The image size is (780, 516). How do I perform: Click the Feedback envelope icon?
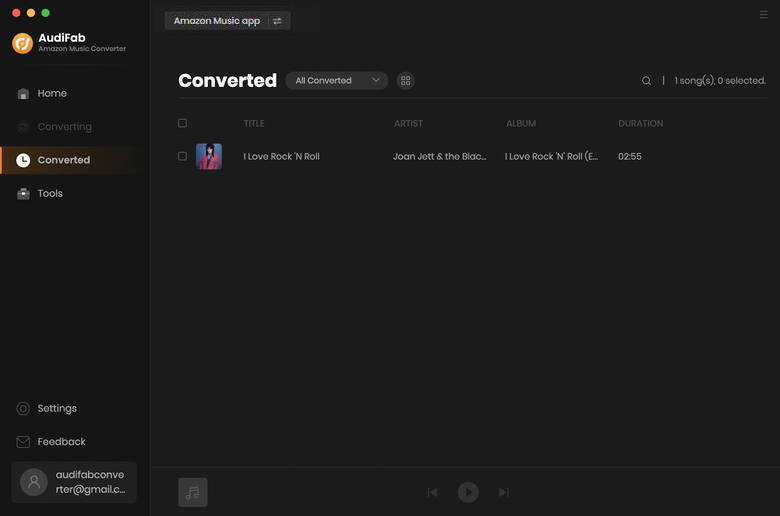(x=23, y=442)
